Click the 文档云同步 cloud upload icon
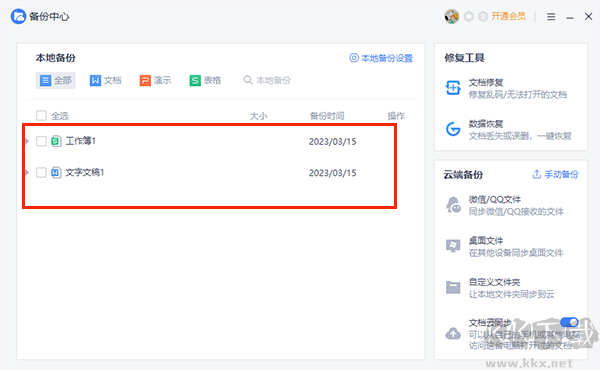The width and height of the screenshot is (600, 370). tap(453, 334)
